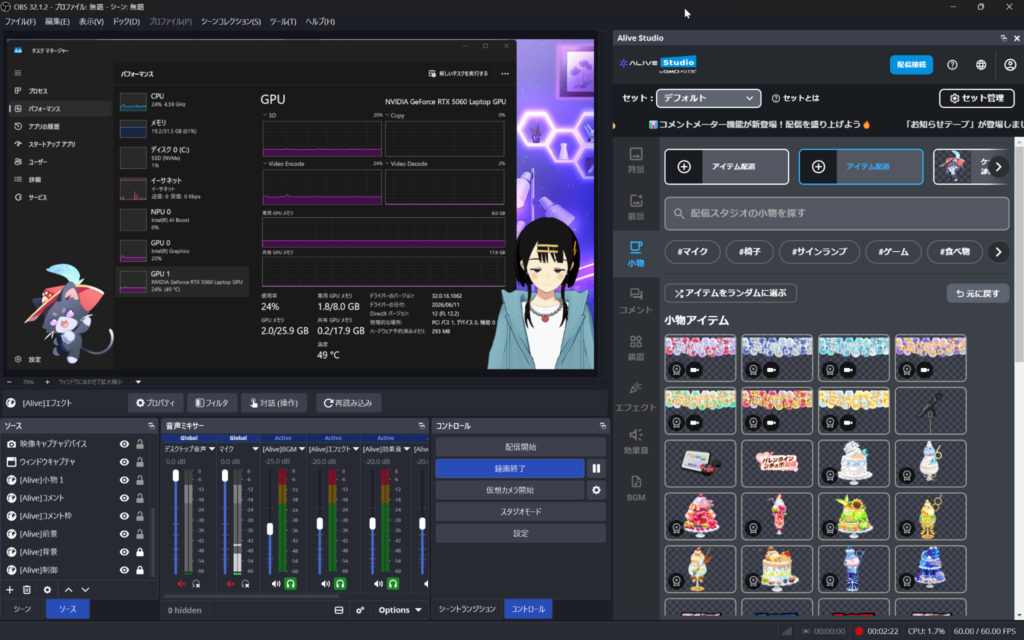Click アイテムをランダムに選ぶ button
Screen dimensions: 1024x640
[730, 293]
